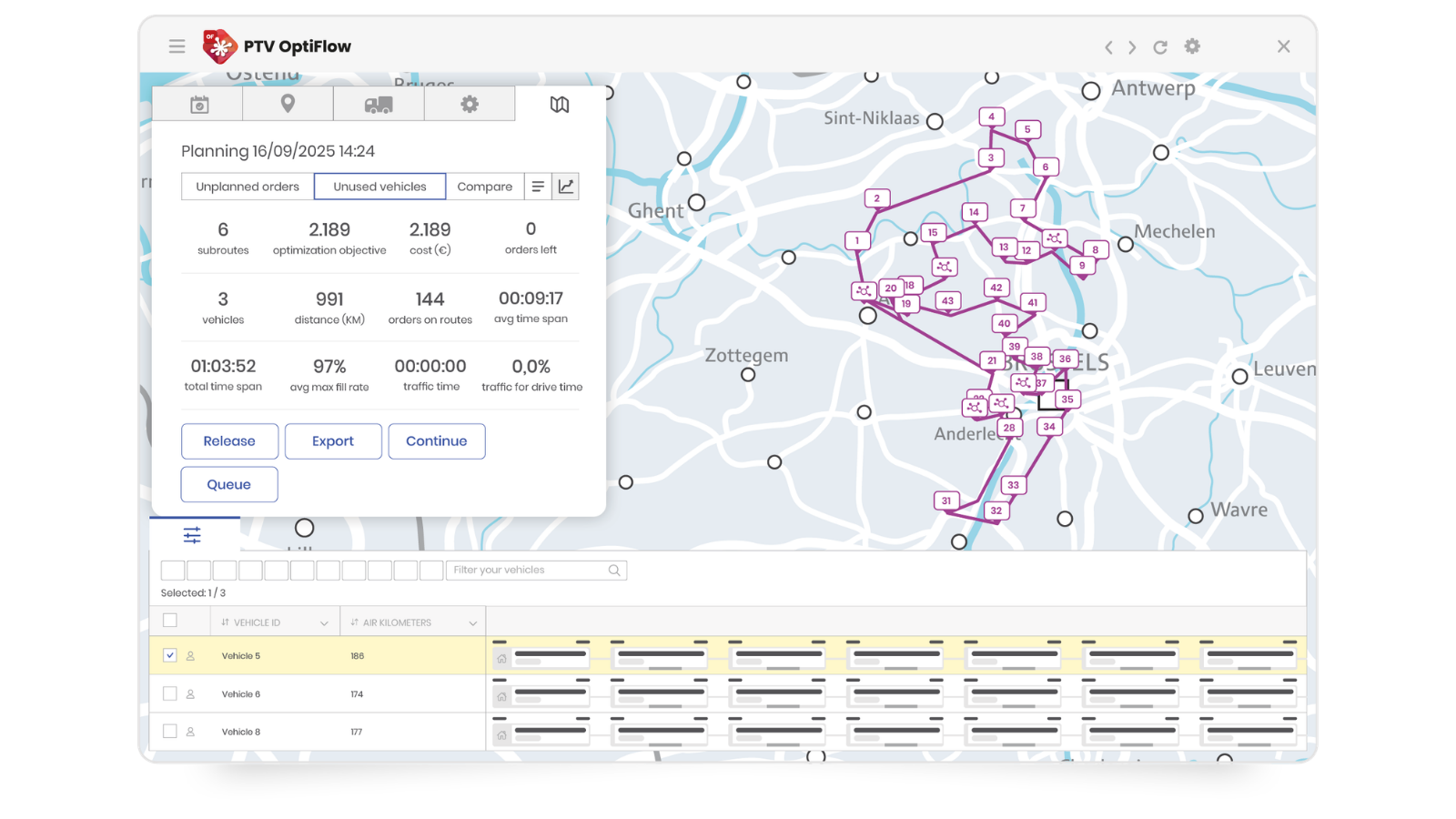Expand the AIR KILOMETERS column dropdown
This screenshot has height=819, width=1456.
click(x=473, y=623)
